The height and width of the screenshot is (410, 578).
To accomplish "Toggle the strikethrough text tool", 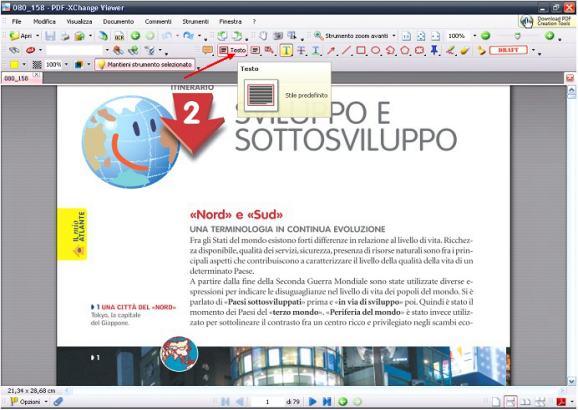I will tap(301, 50).
